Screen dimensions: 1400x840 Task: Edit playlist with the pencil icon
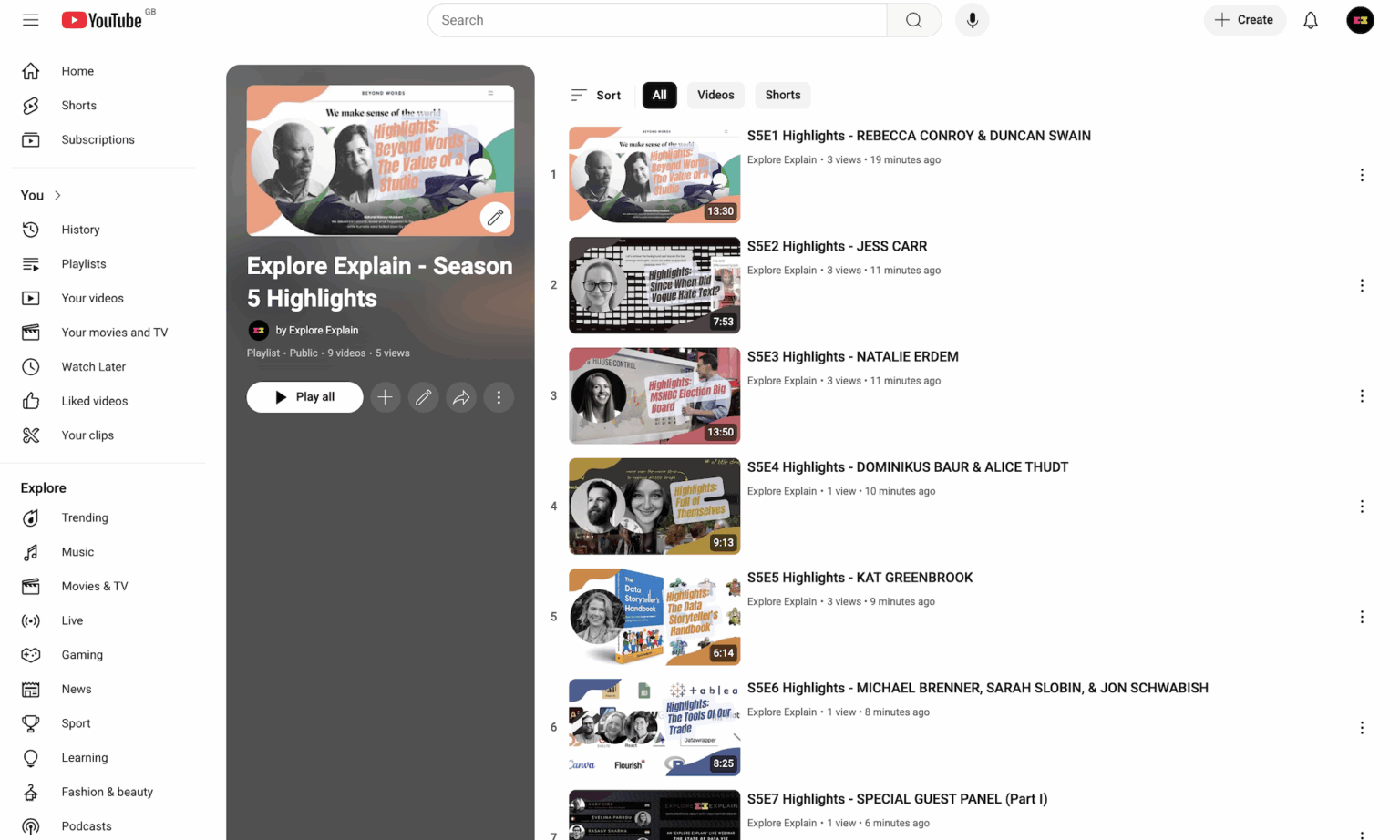pos(423,397)
